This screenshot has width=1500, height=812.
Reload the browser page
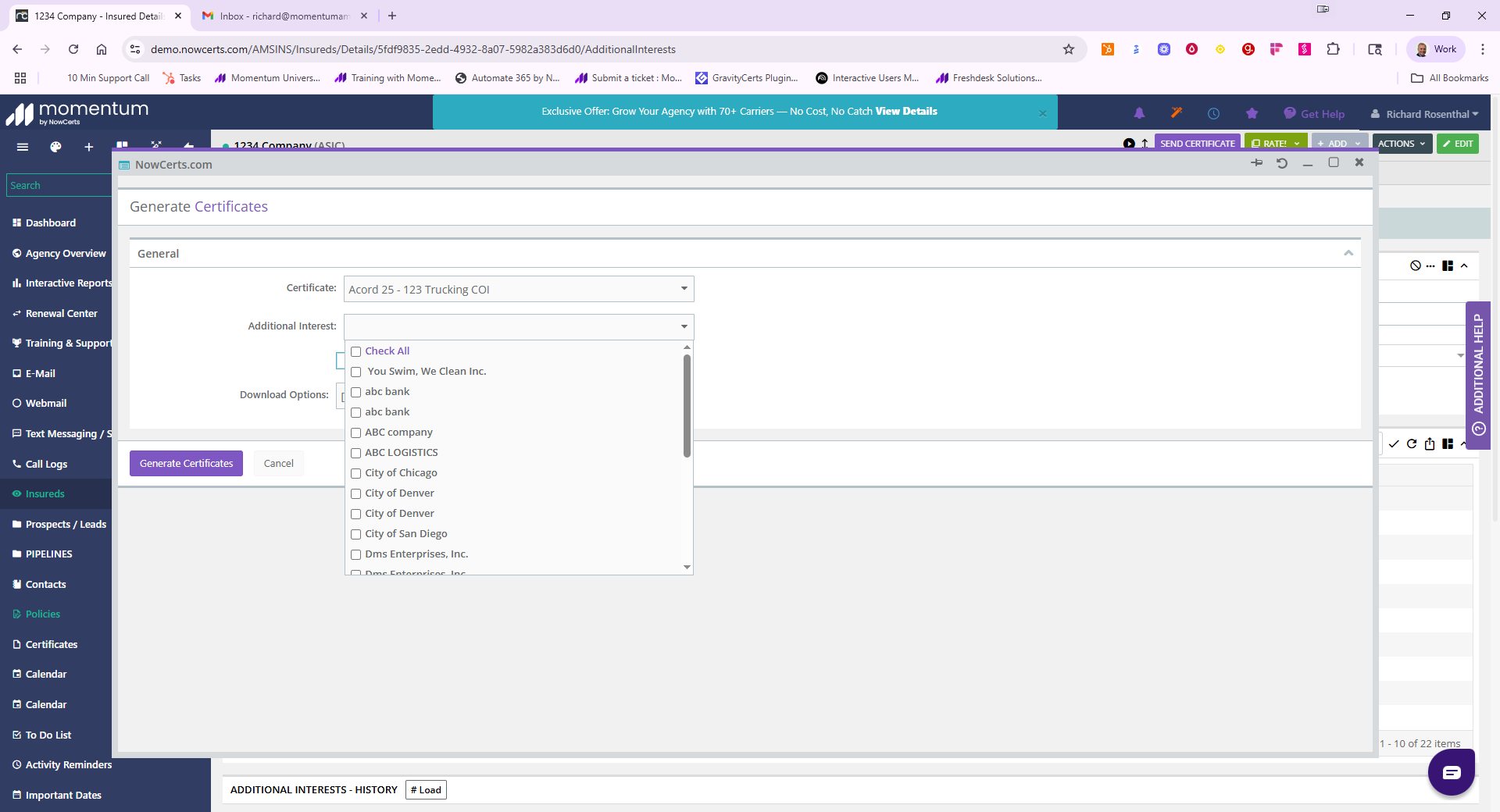[73, 49]
